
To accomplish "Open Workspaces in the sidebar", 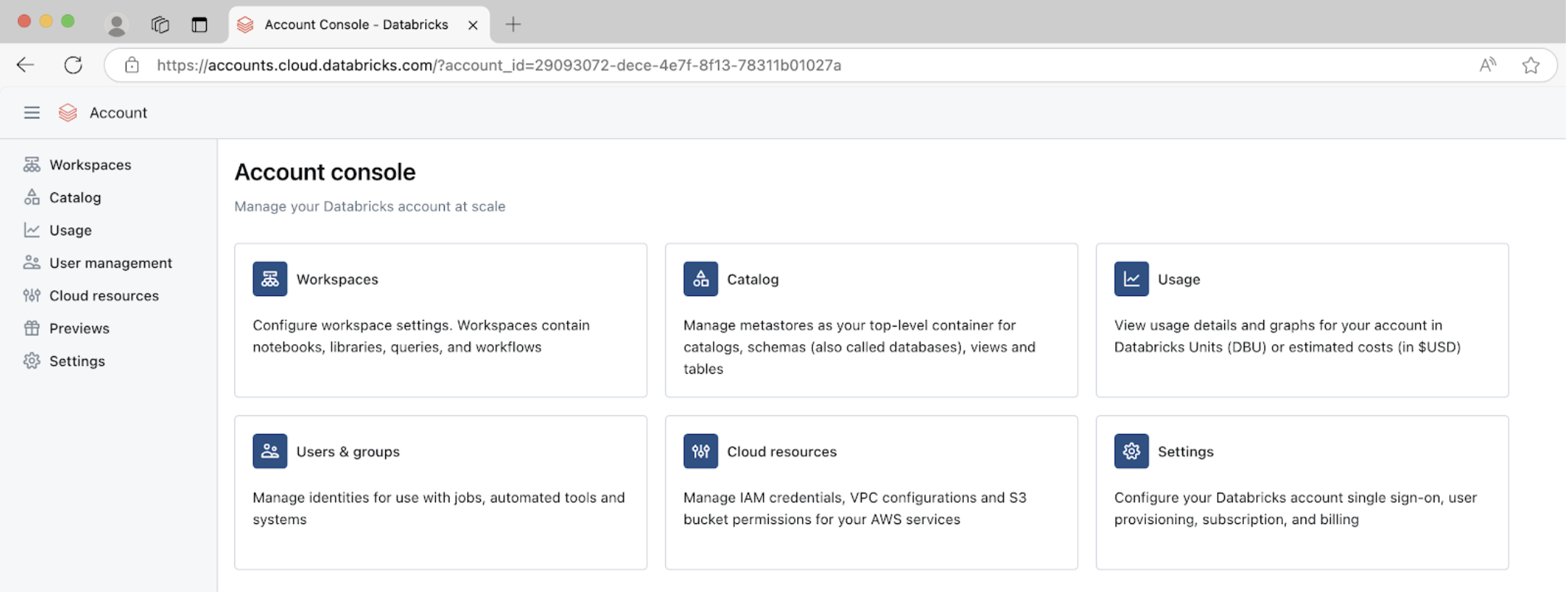I will pyautogui.click(x=90, y=165).
